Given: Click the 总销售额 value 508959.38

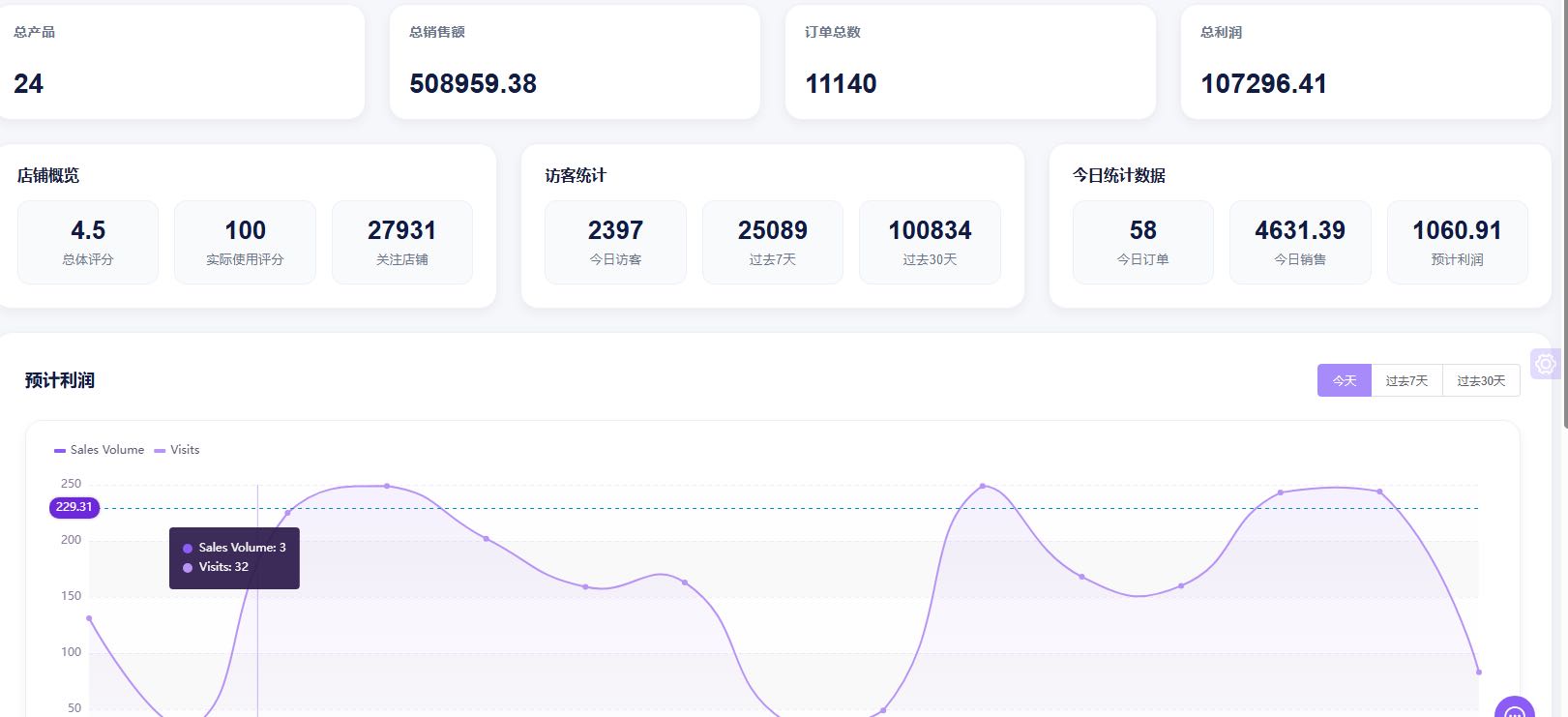Looking at the screenshot, I should point(473,84).
